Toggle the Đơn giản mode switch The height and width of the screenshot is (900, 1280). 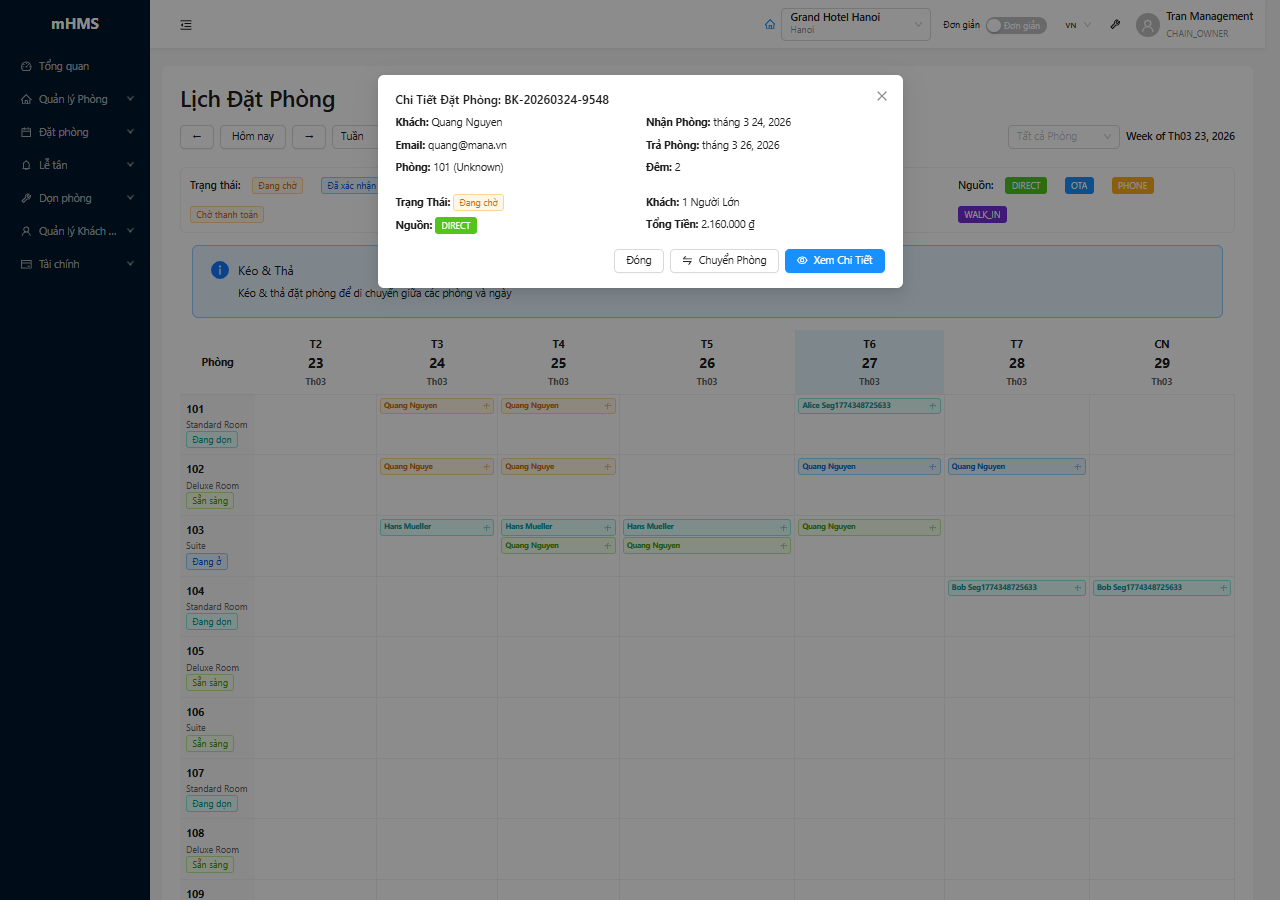[x=1015, y=25]
